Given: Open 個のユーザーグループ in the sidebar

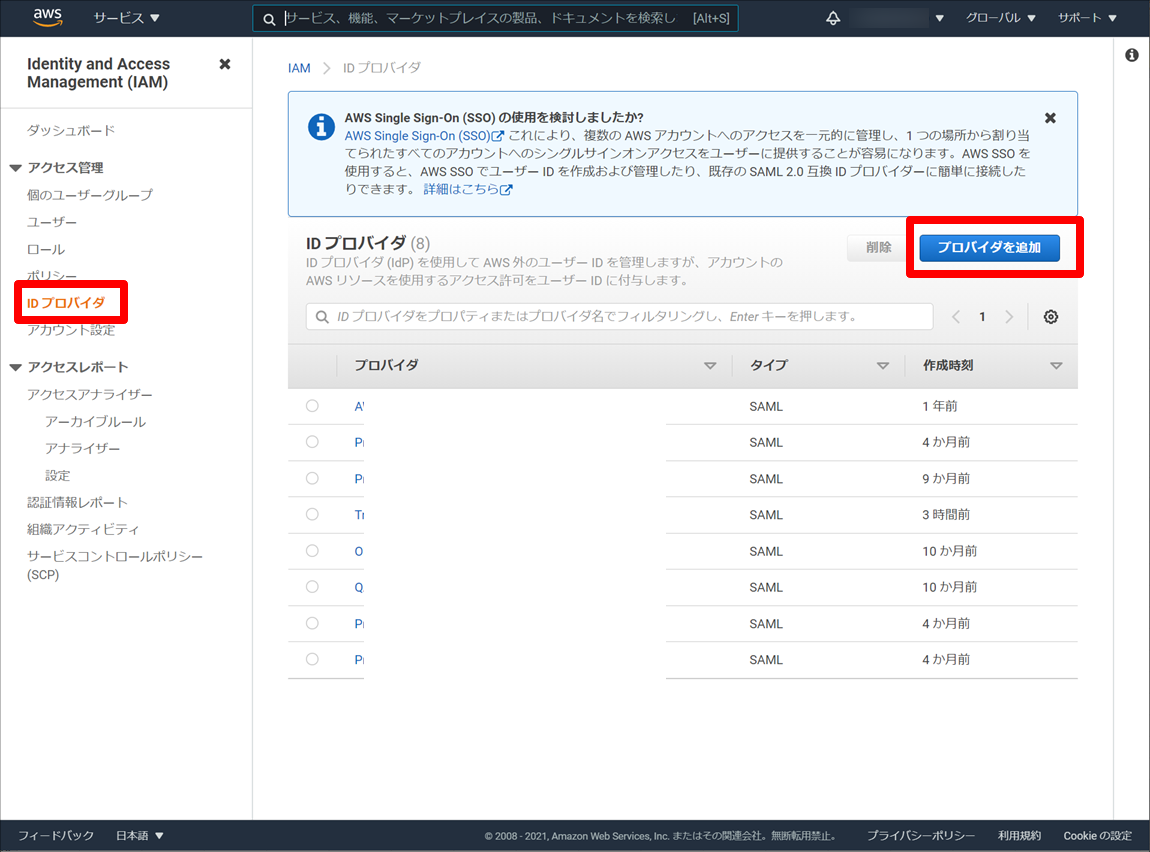Looking at the screenshot, I should click(90, 195).
